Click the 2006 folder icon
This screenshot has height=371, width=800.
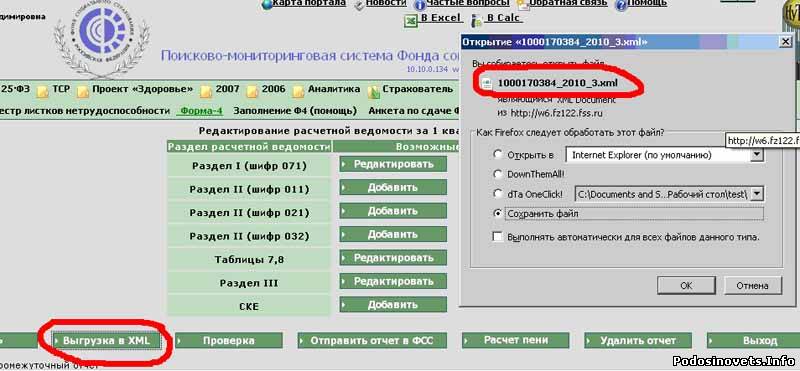pos(253,91)
